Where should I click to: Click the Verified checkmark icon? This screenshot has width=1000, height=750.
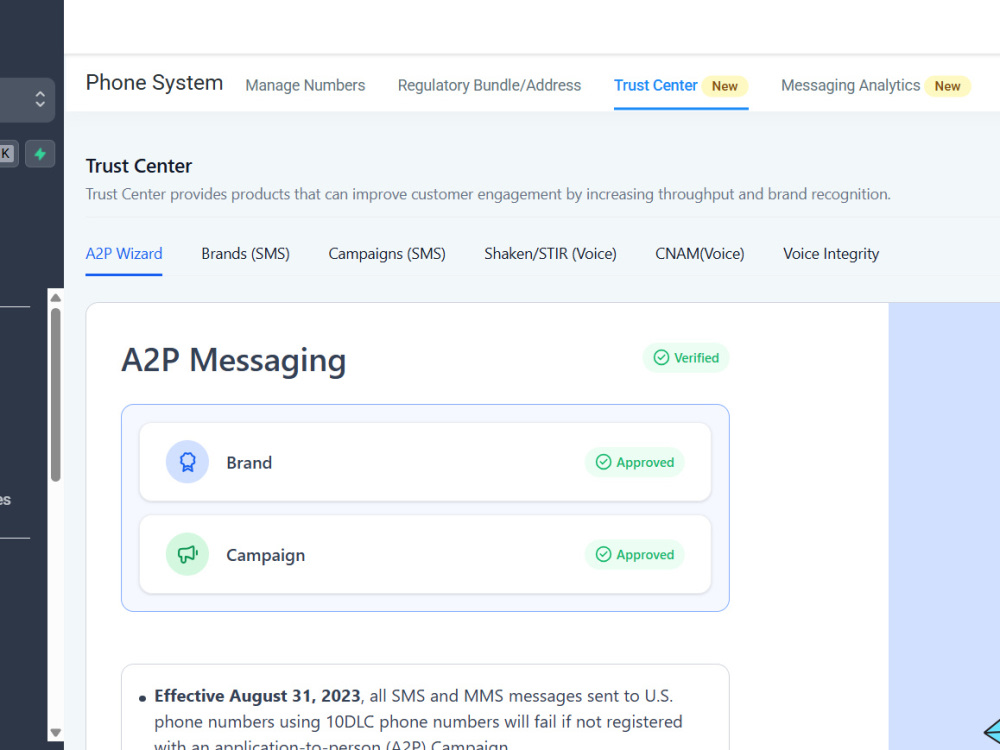click(x=661, y=358)
